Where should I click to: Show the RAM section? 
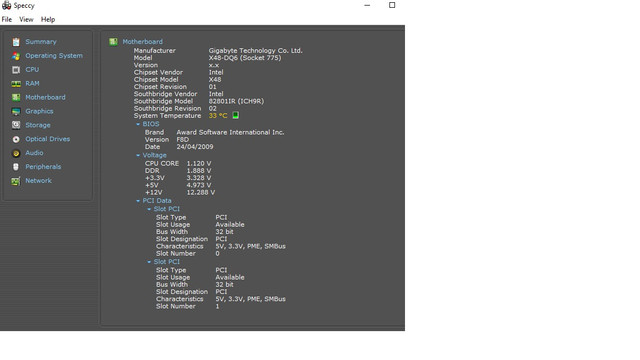[x=32, y=83]
